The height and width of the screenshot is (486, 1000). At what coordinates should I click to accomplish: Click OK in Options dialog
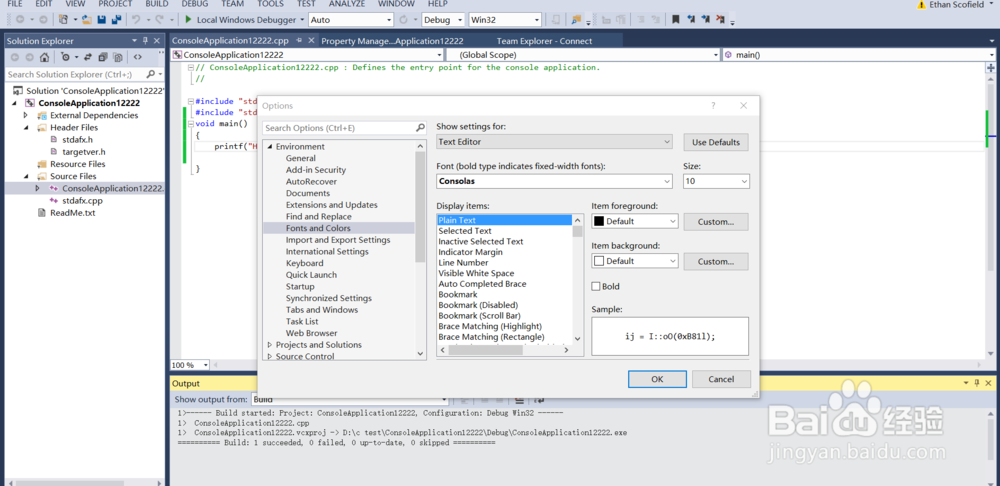click(658, 379)
